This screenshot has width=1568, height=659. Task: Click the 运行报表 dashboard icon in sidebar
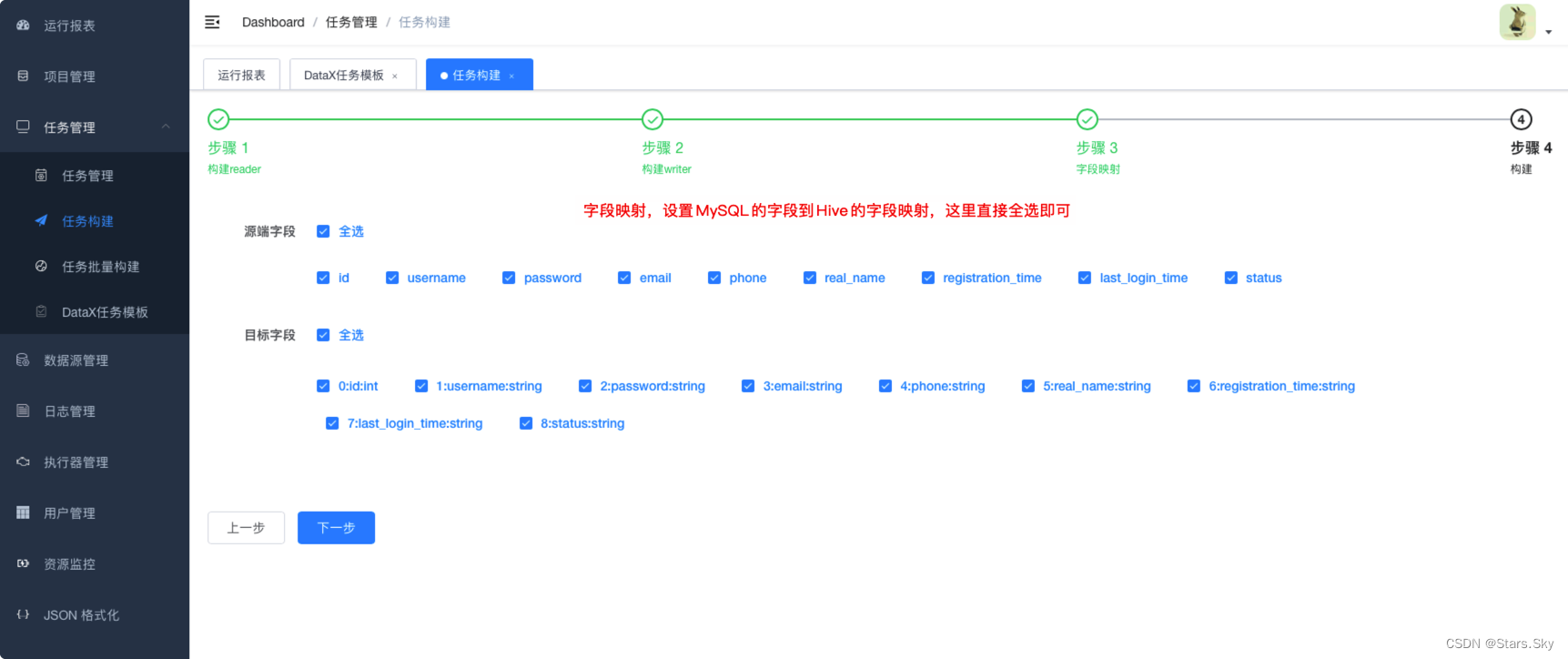(23, 25)
